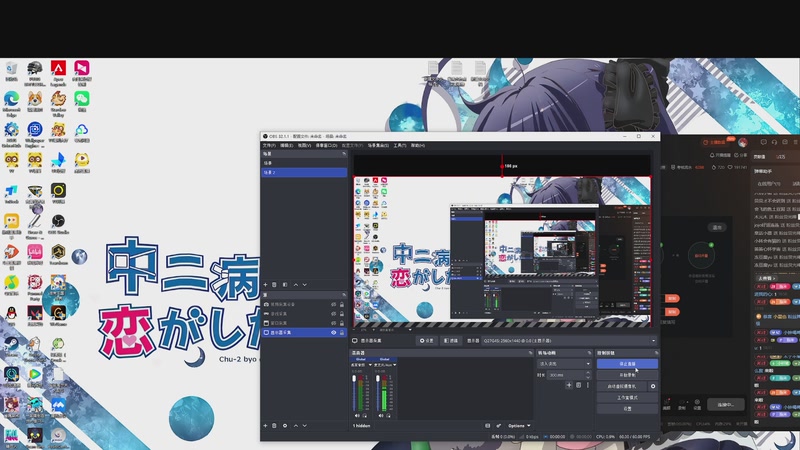Start the Virtual Camera
This screenshot has width=800, height=450.
pyautogui.click(x=622, y=386)
